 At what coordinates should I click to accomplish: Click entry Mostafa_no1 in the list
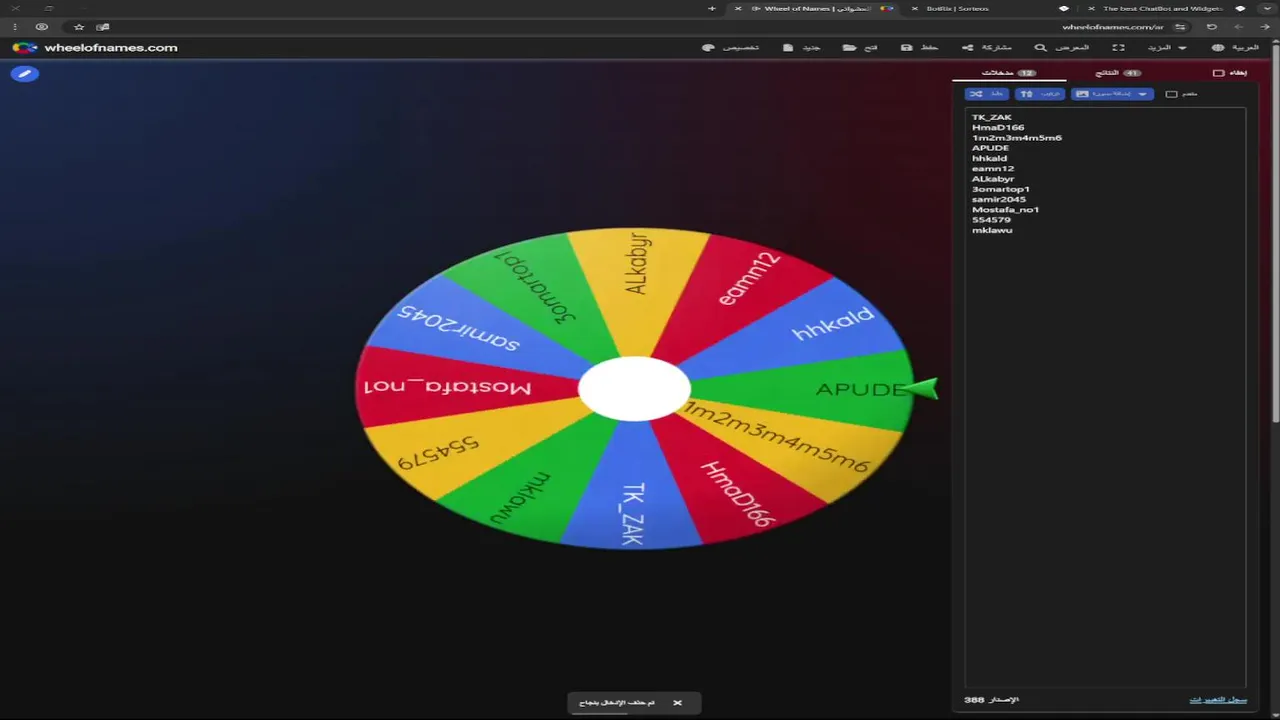tap(1006, 210)
